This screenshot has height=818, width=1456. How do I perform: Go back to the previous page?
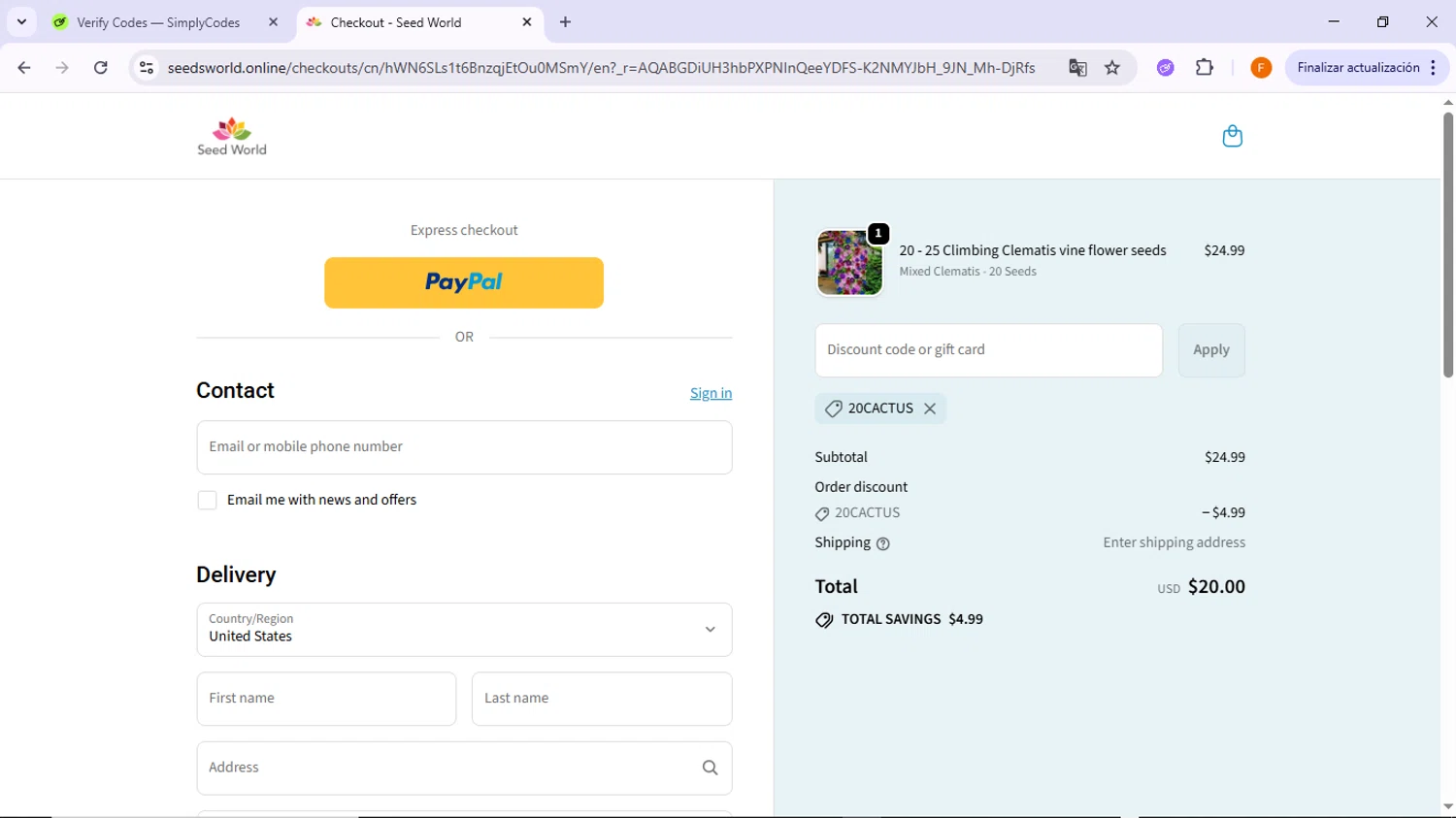(x=24, y=68)
